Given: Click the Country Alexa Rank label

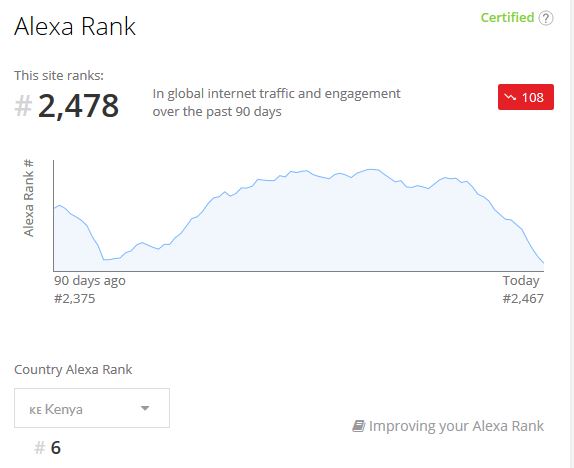Looking at the screenshot, I should pyautogui.click(x=73, y=369).
